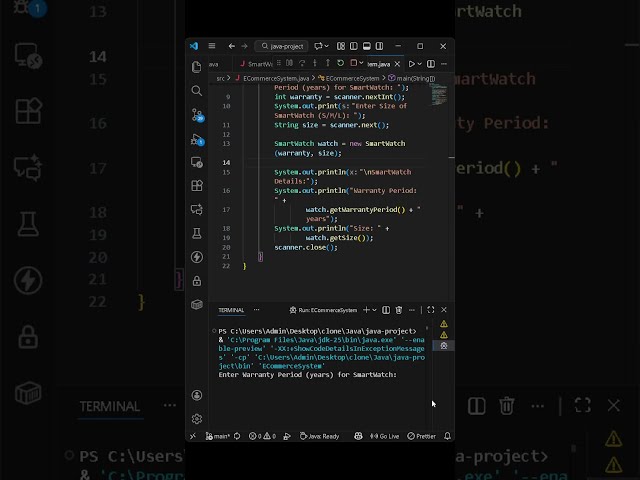The image size is (640, 480).
Task: Toggle the primary side bar
Action: click(x=353, y=46)
